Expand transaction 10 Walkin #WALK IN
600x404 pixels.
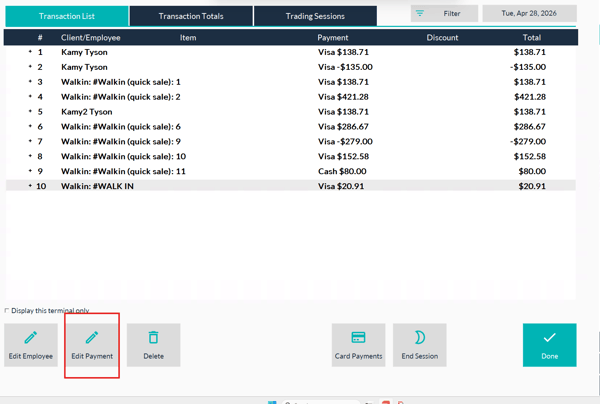[x=30, y=186]
